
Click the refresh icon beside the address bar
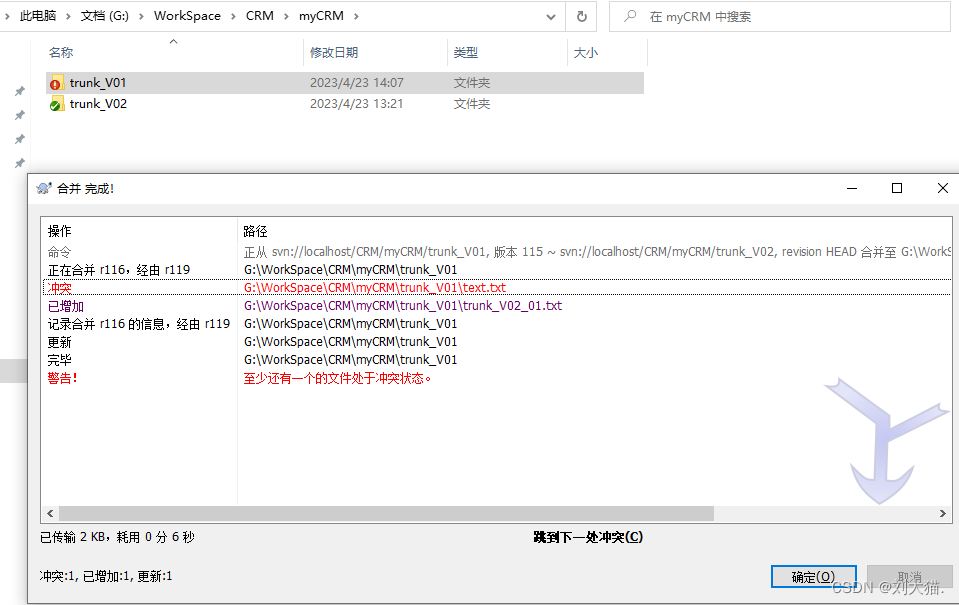(x=582, y=17)
